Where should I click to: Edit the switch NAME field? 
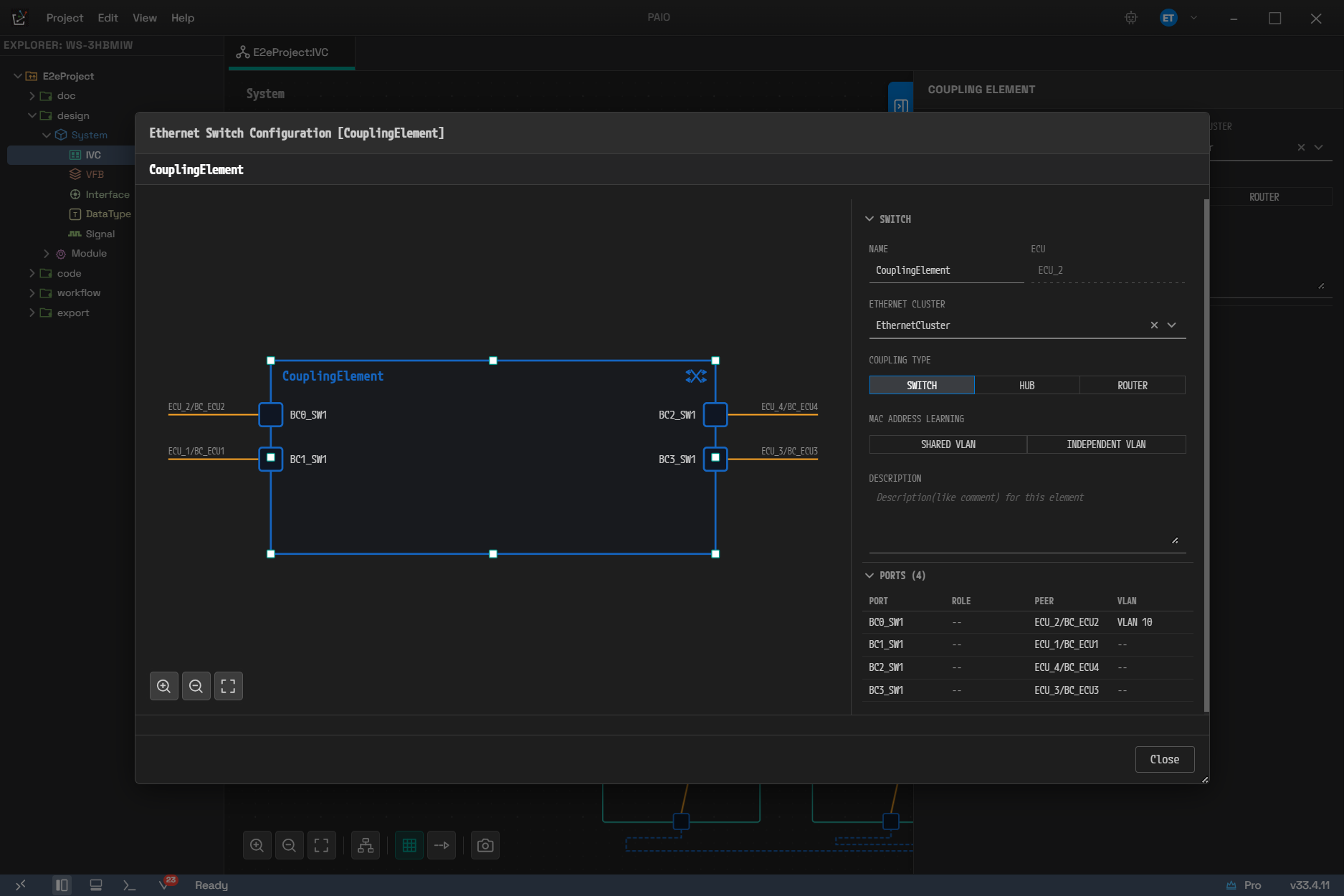(x=946, y=270)
